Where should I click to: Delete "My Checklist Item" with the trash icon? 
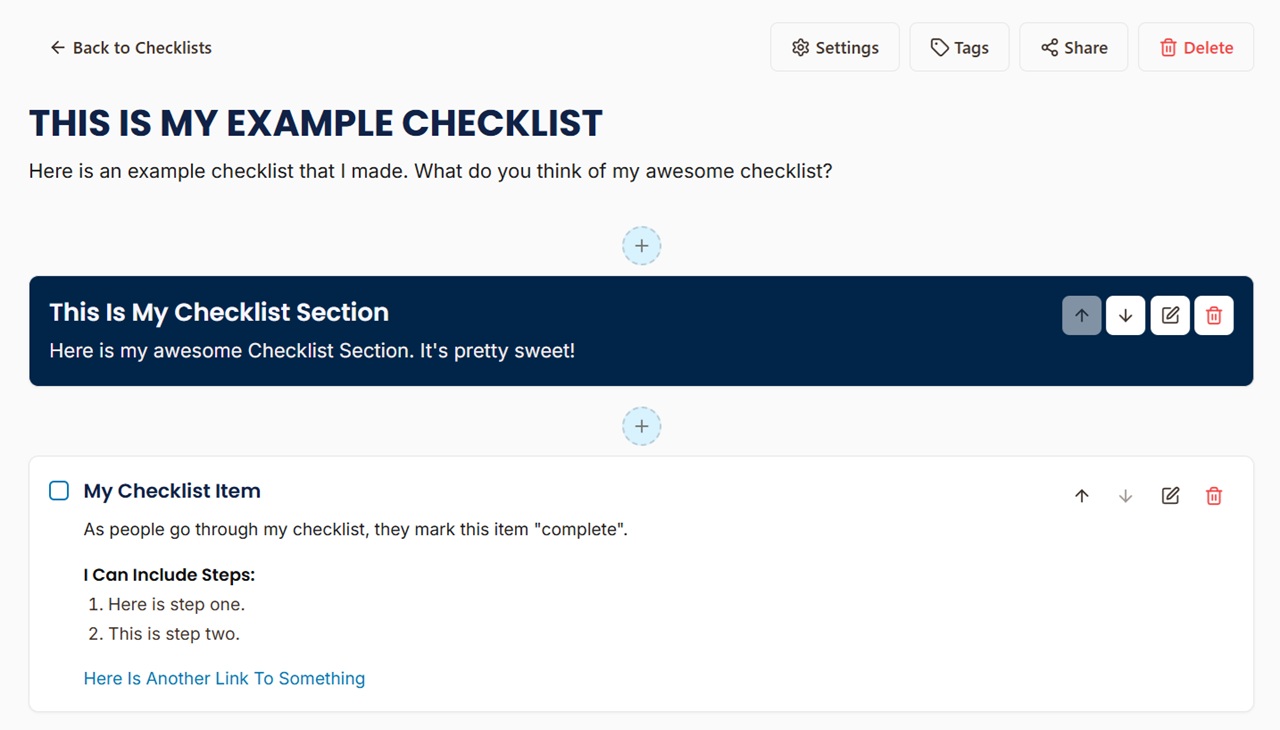pyautogui.click(x=1213, y=495)
